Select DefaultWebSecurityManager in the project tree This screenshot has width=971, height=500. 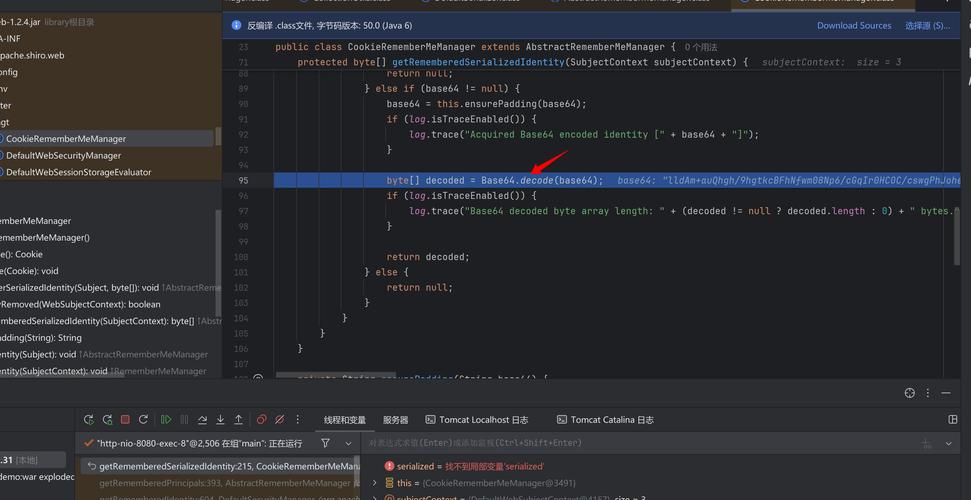[63, 156]
